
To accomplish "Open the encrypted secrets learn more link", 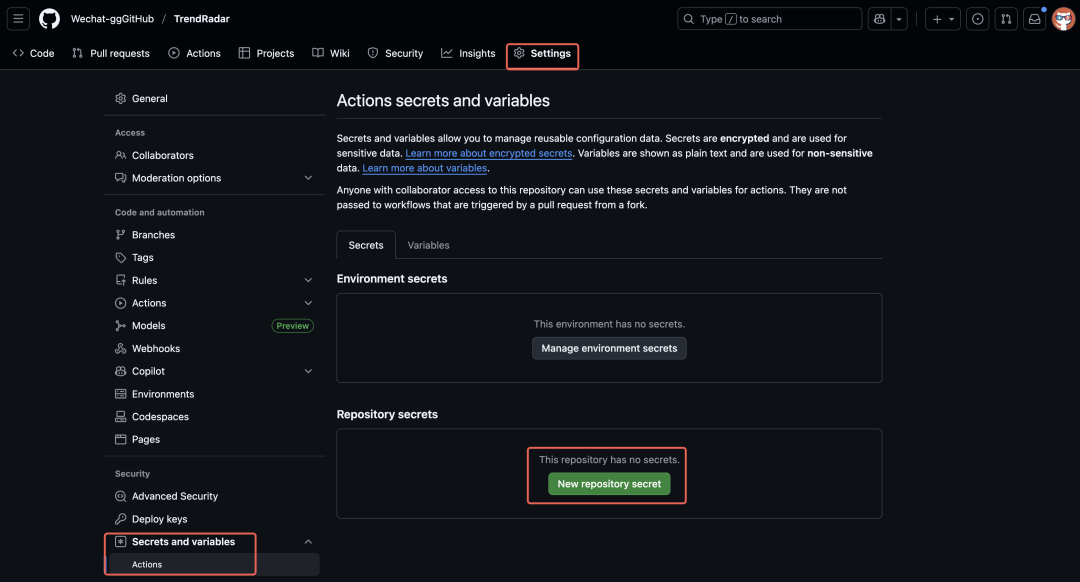I will [489, 152].
